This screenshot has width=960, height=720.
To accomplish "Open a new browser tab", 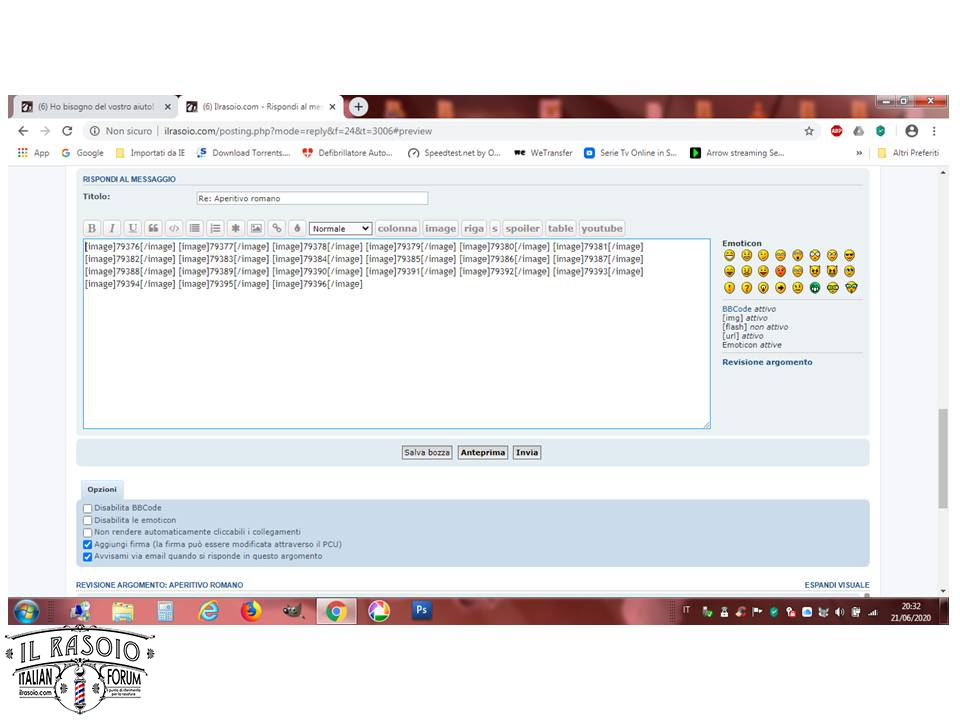I will click(x=359, y=107).
